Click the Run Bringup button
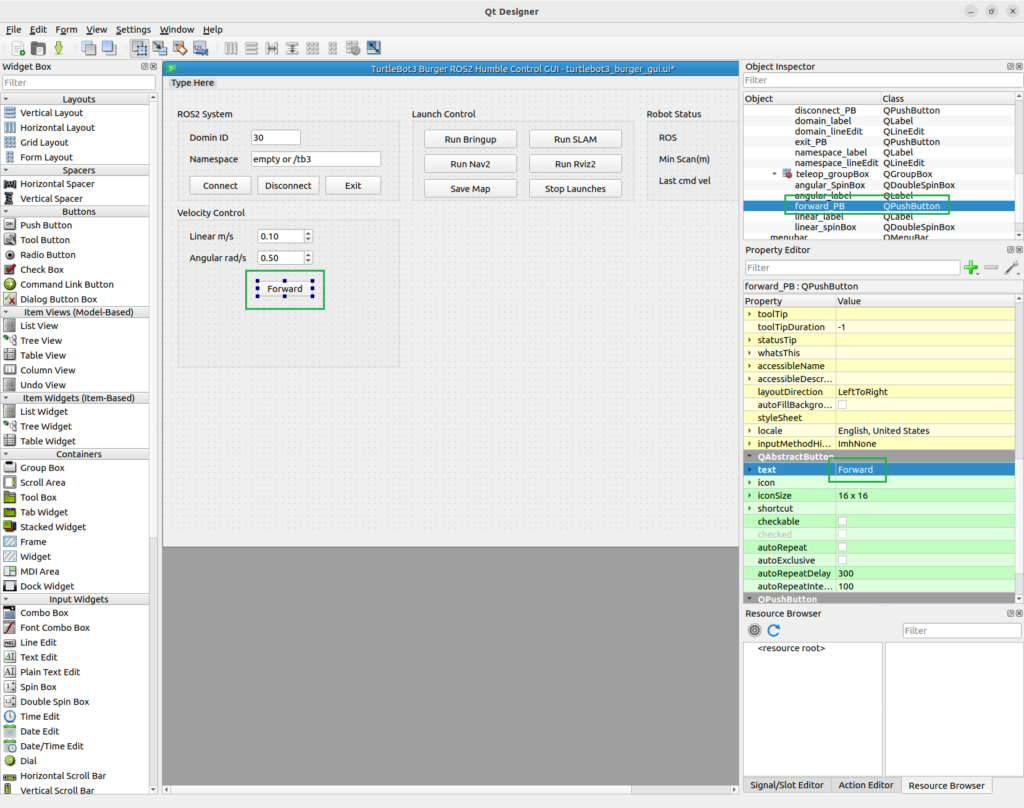The width and height of the screenshot is (1024, 808). (x=470, y=139)
